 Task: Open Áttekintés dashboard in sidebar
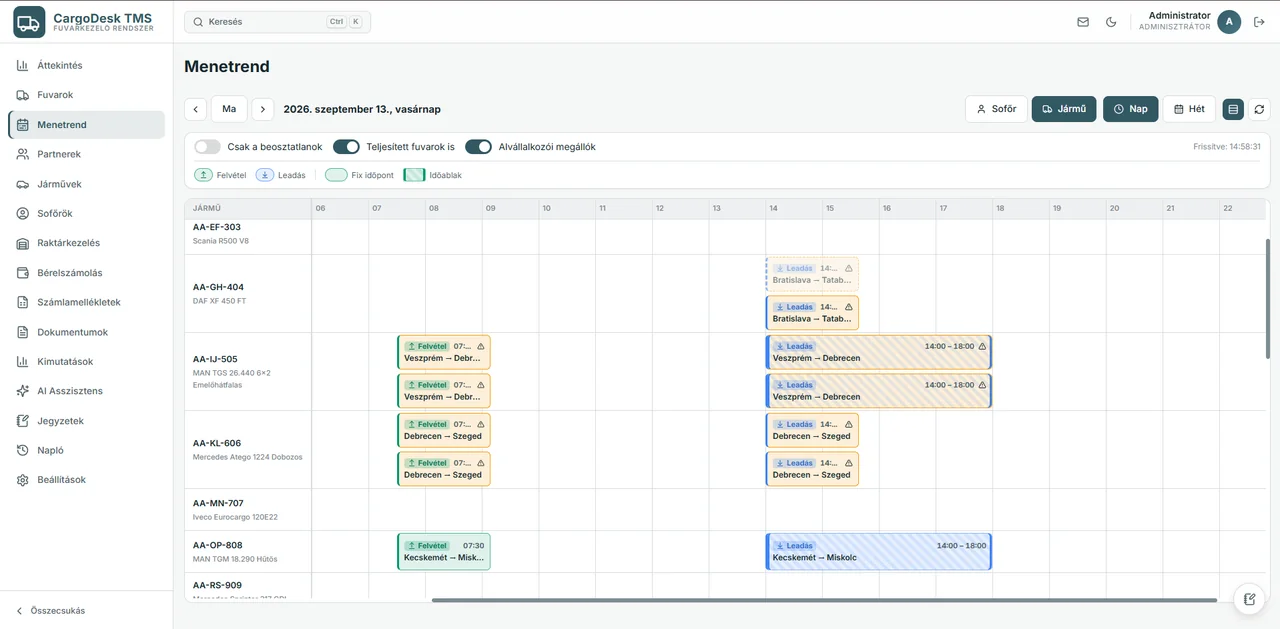(86, 66)
